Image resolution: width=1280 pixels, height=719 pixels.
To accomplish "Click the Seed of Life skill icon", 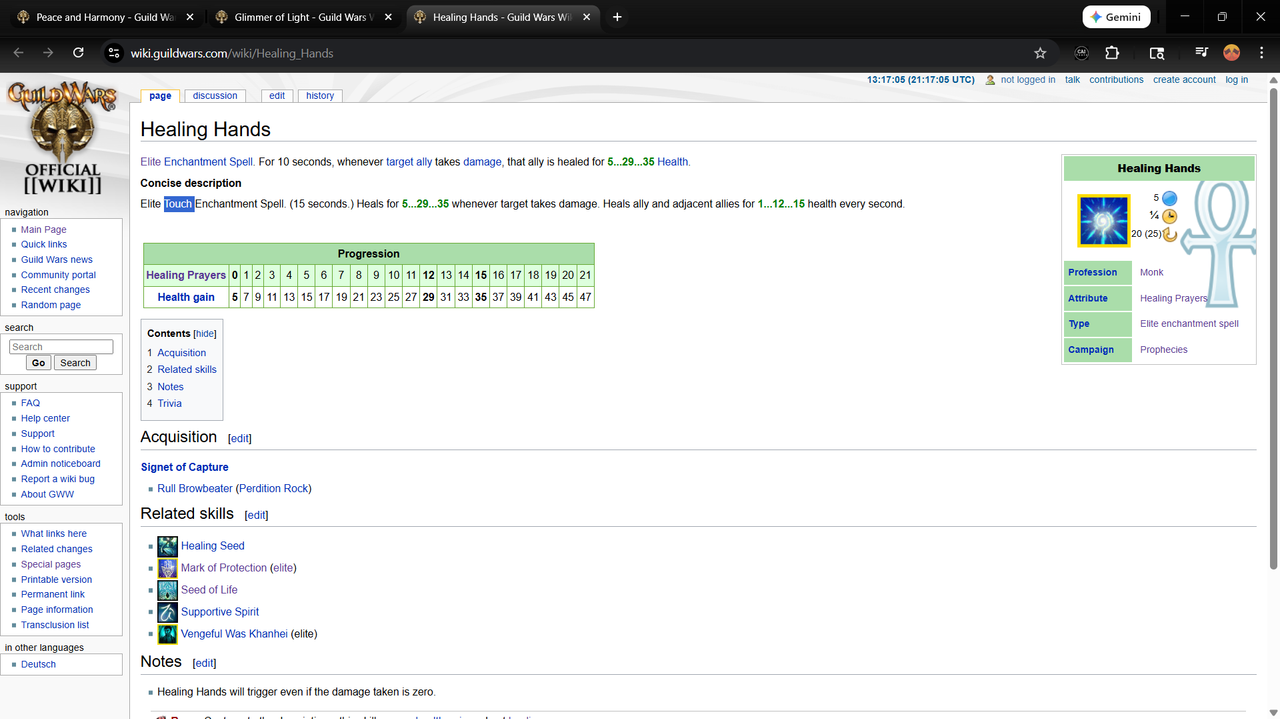I will (x=167, y=590).
